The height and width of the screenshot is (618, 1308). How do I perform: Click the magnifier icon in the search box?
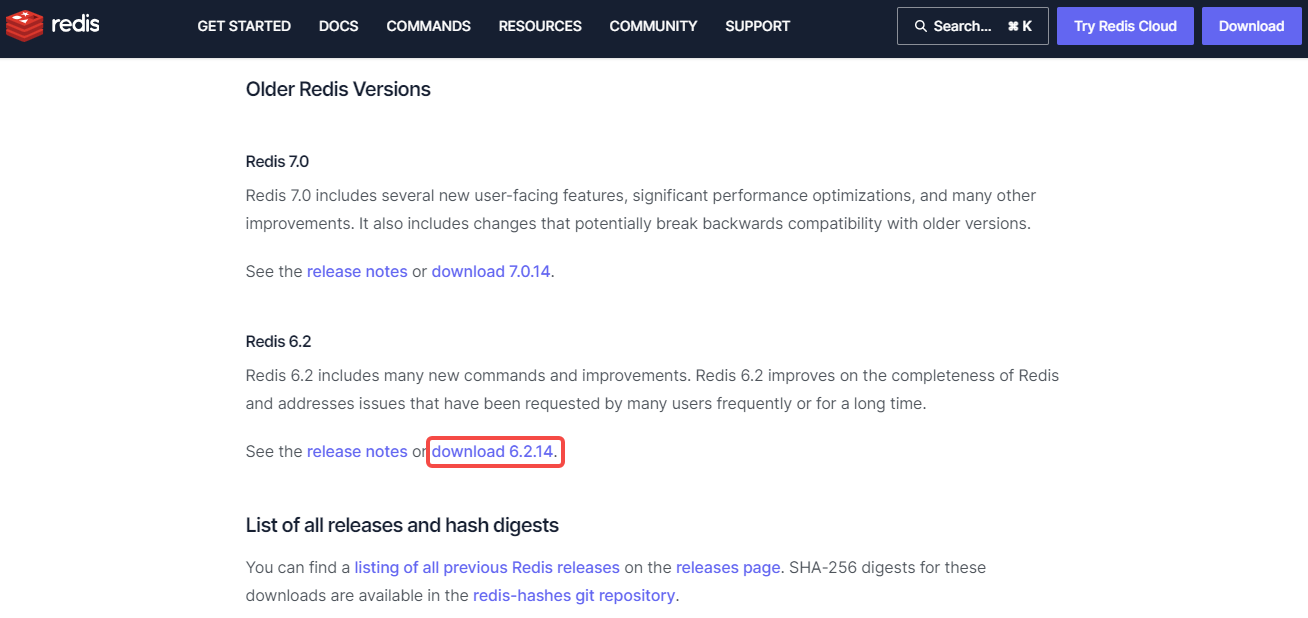(x=920, y=26)
